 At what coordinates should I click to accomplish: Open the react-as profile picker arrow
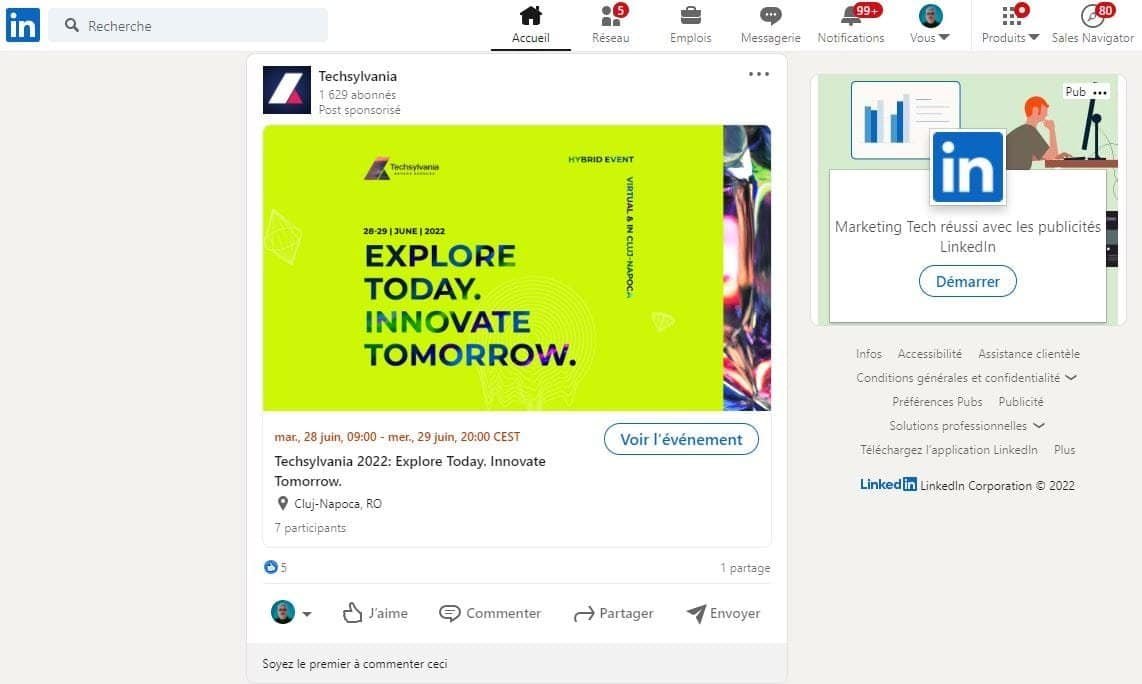(307, 614)
